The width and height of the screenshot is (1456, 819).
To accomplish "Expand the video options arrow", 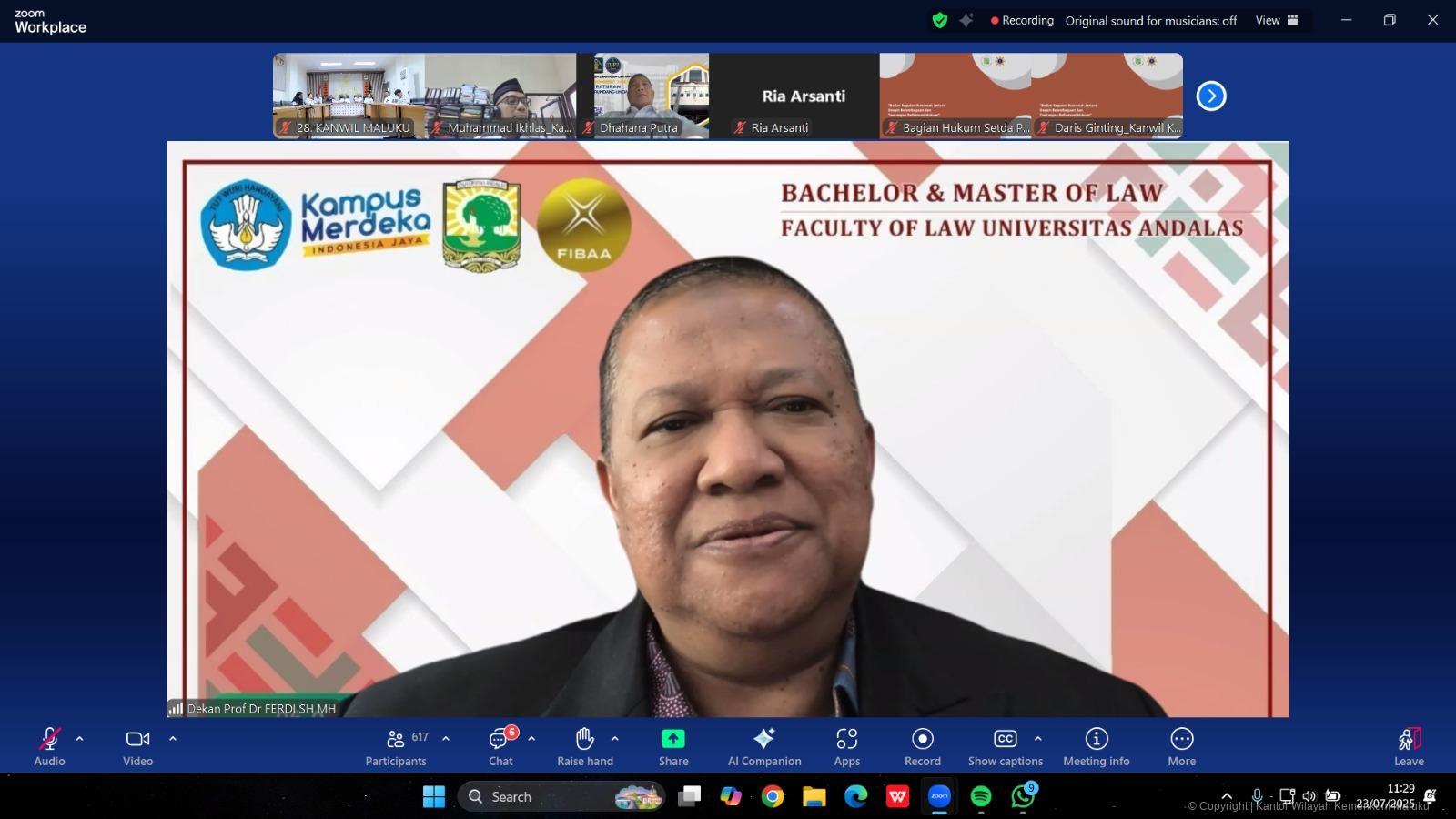I will coord(173,739).
